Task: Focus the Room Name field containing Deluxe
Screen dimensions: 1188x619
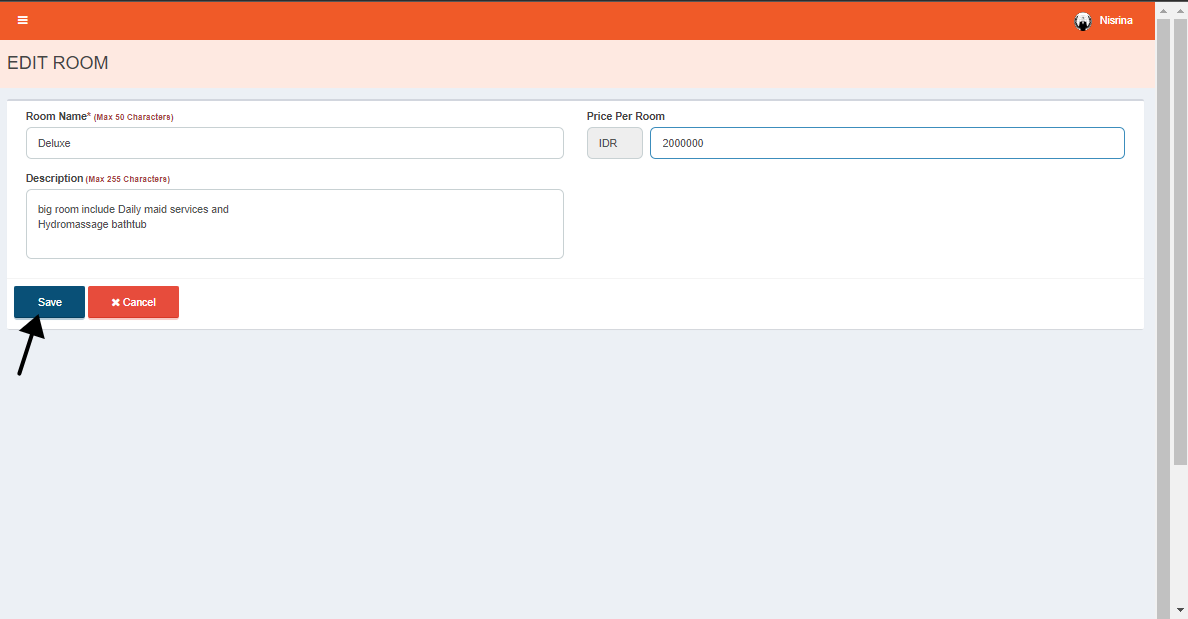Action: coord(294,143)
